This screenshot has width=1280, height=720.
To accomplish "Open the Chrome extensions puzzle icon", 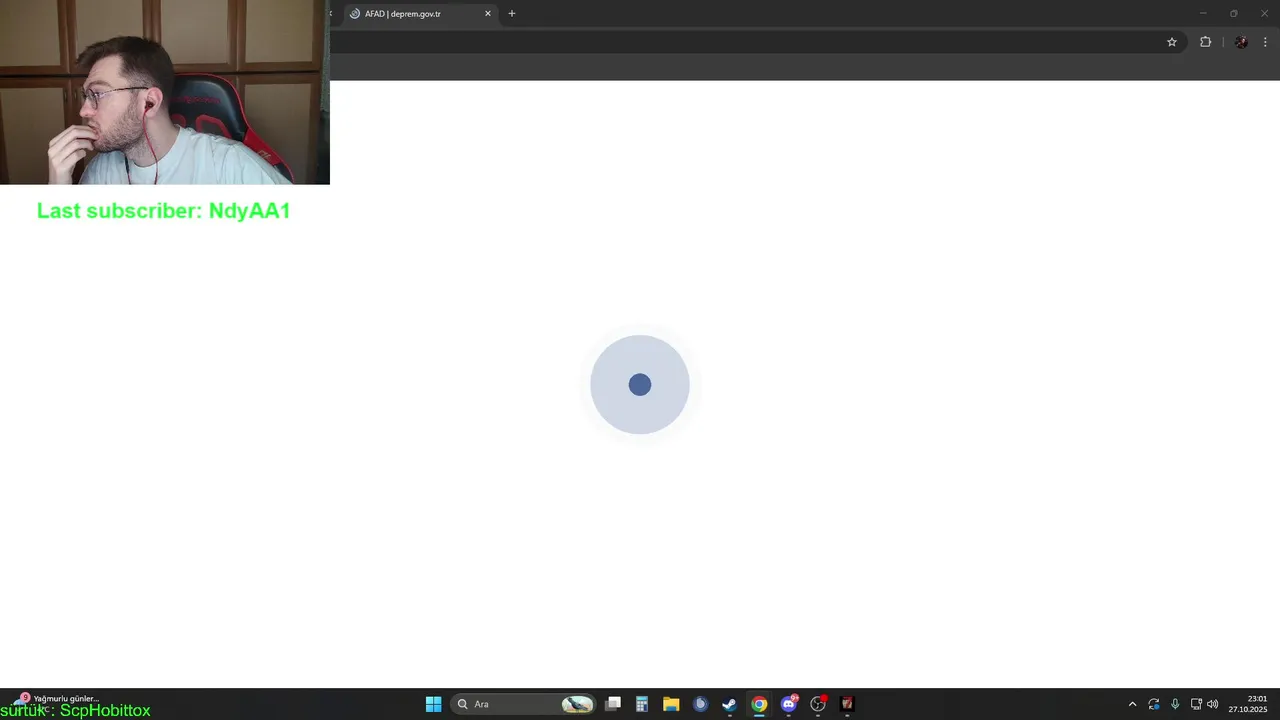I will 1205,42.
